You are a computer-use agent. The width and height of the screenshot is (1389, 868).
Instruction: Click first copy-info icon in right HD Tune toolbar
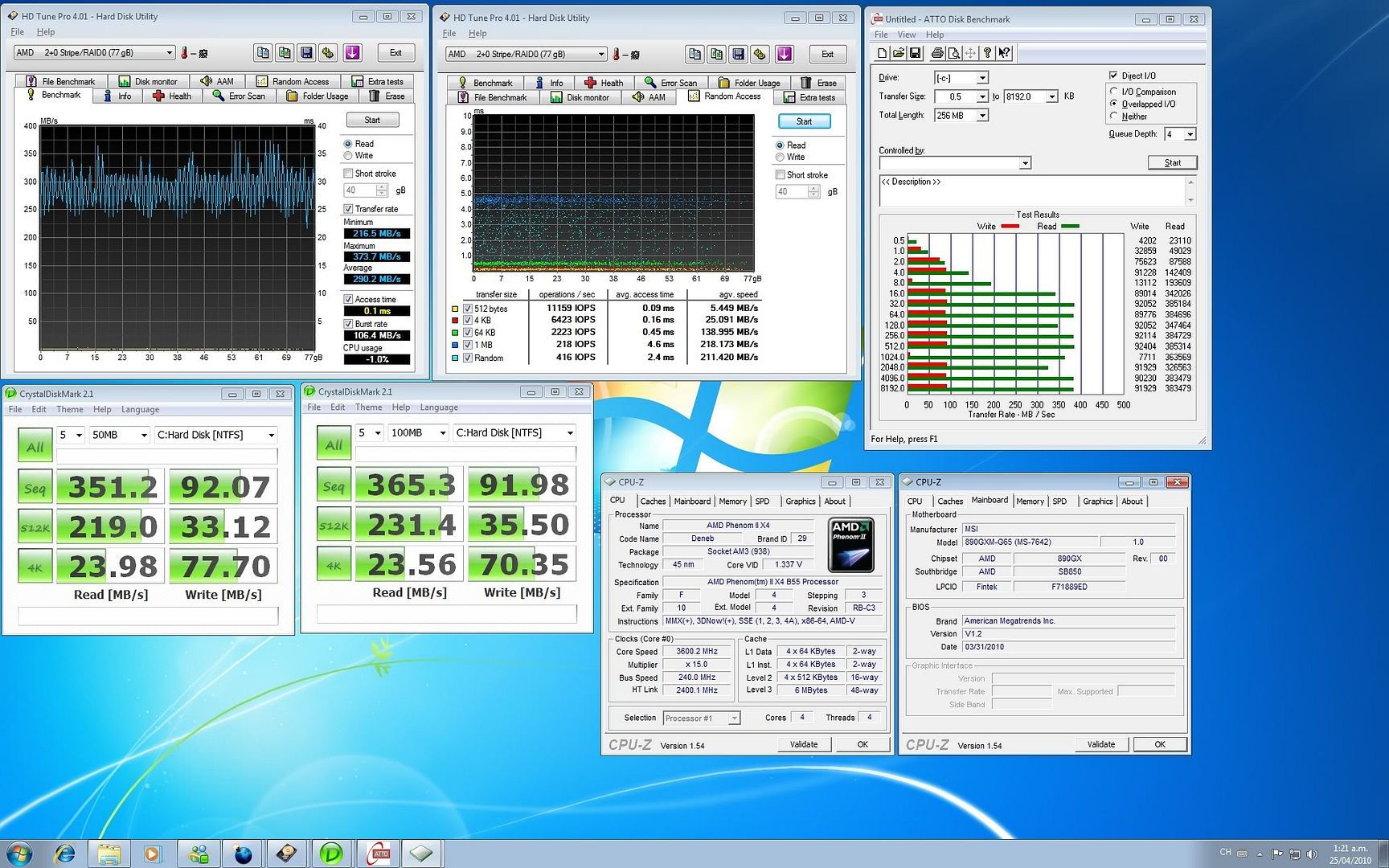(x=694, y=55)
